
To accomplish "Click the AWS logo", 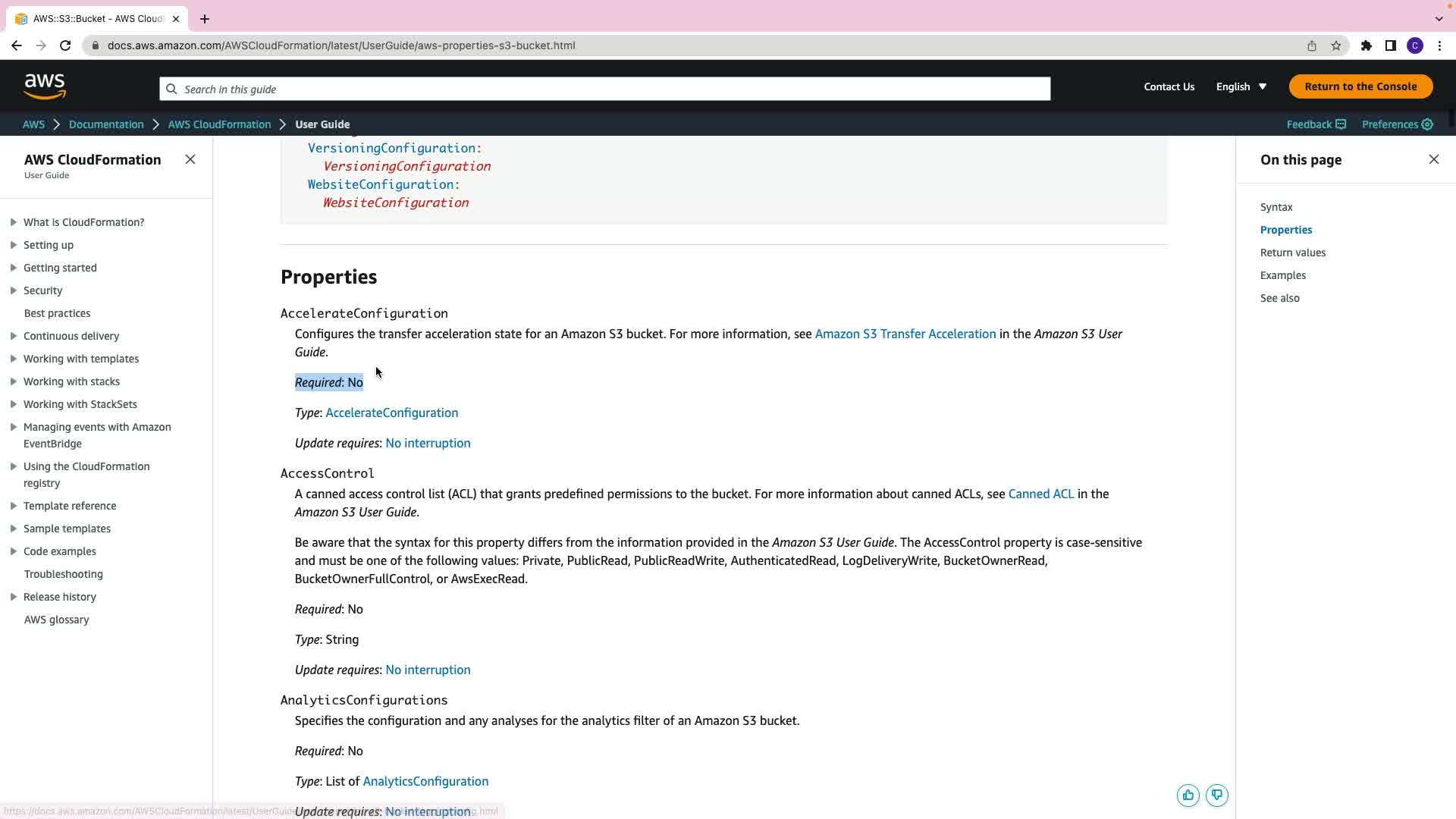I will 45,87.
